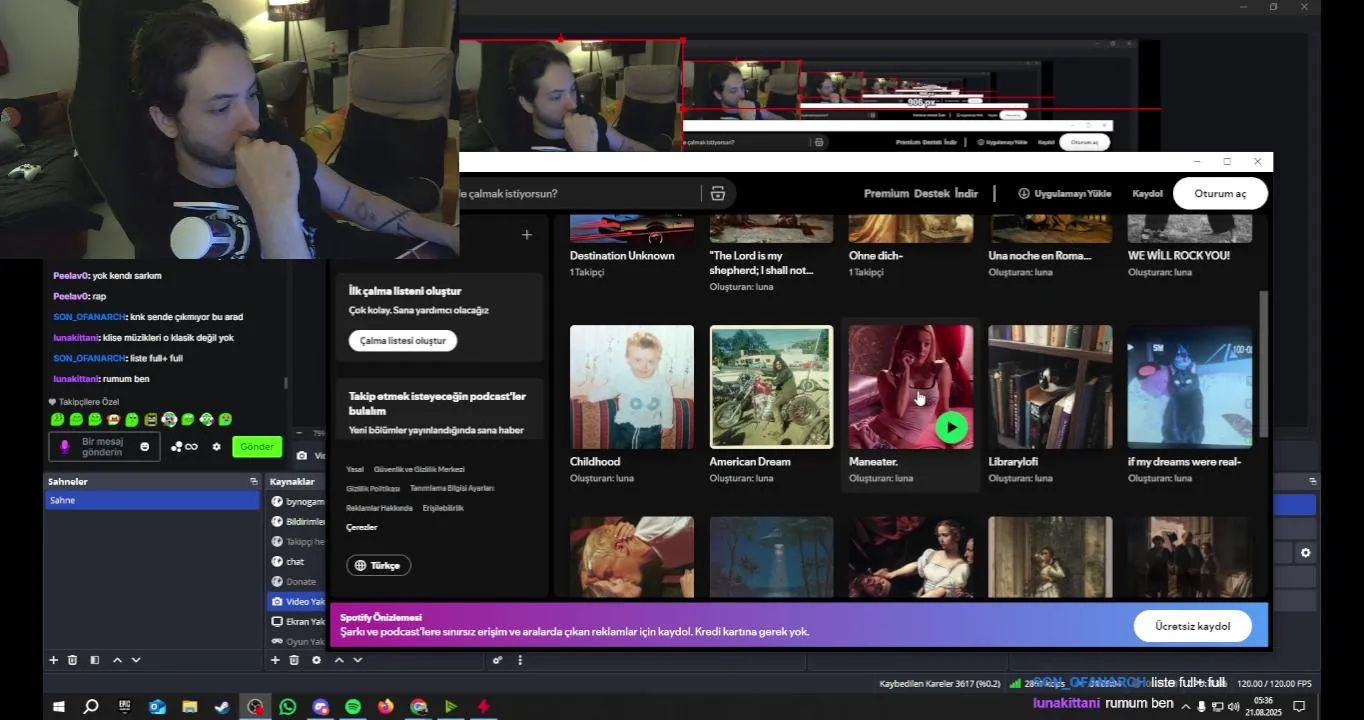Open the Premium link in Spotify
1364x720 pixels.
pyautogui.click(x=886, y=193)
